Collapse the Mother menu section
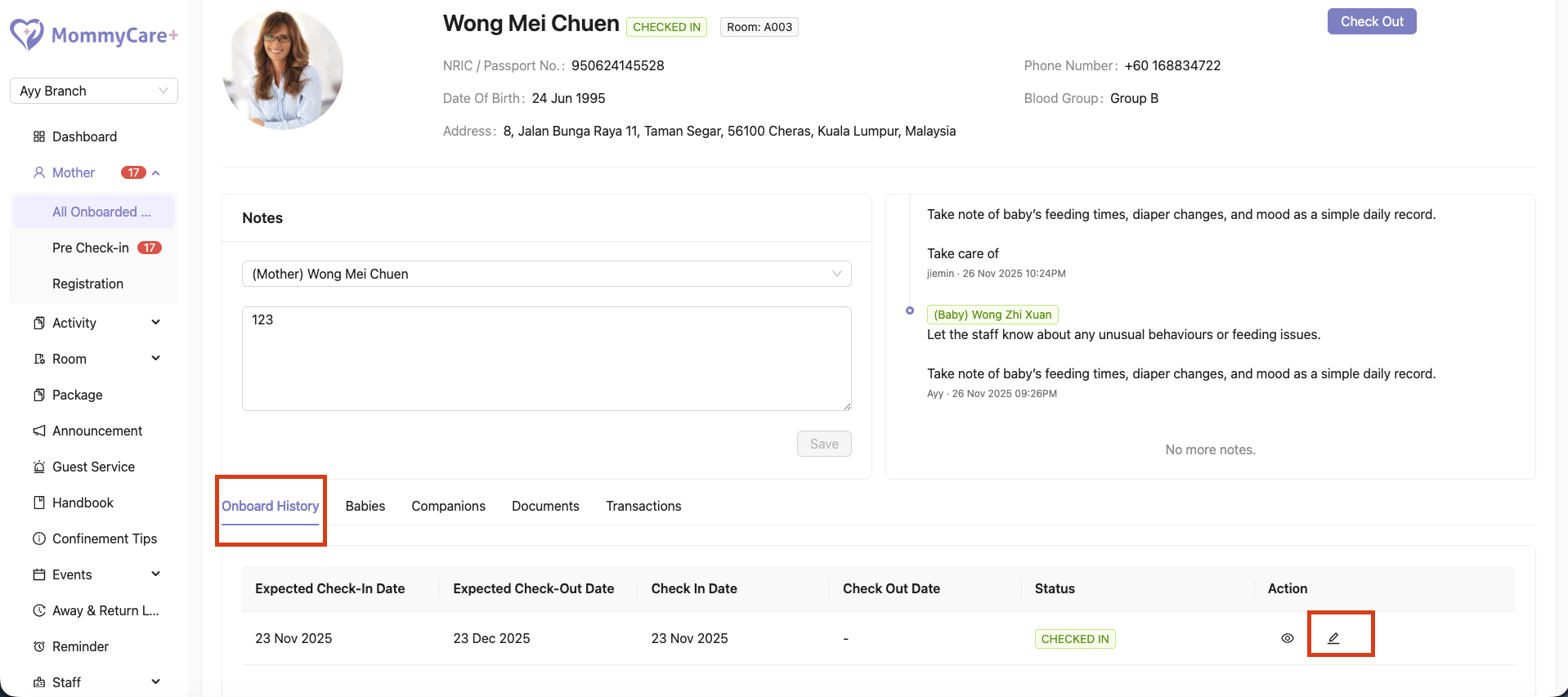This screenshot has width=1568, height=697. click(x=156, y=172)
